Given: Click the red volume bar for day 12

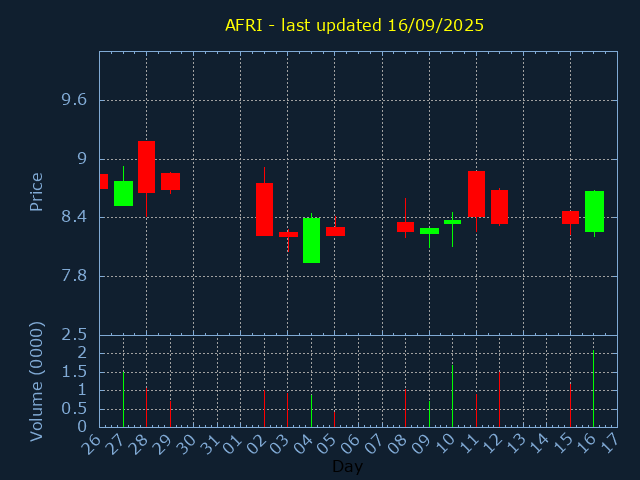Looking at the screenshot, I should coord(499,399).
